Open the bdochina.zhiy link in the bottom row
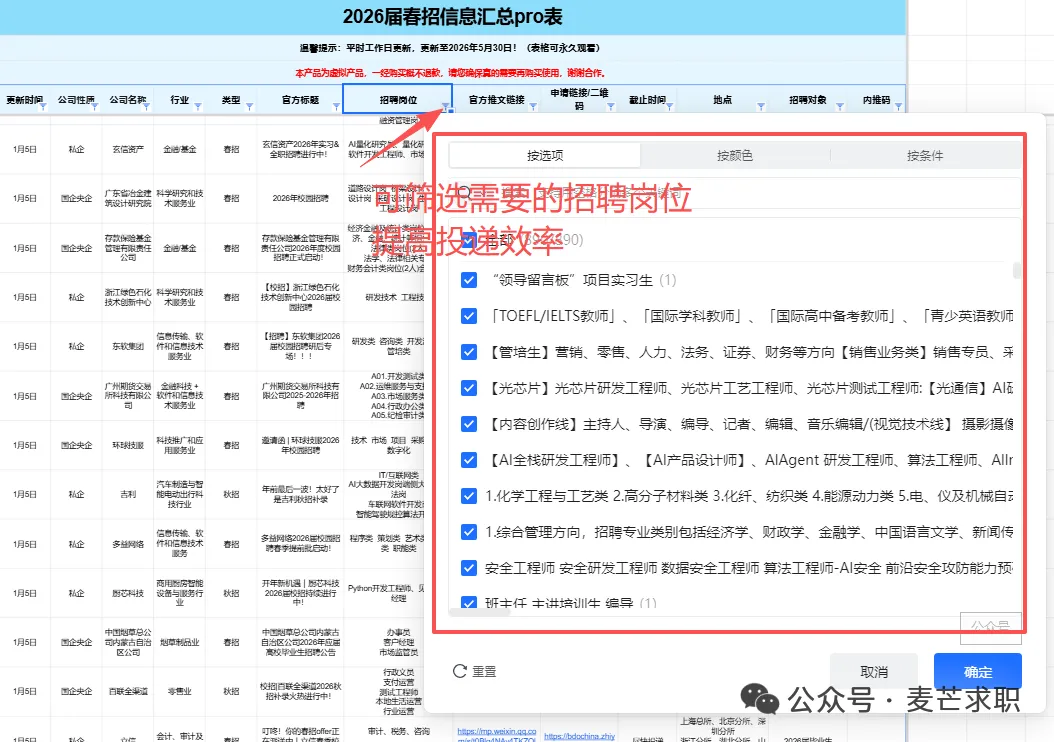1054x742 pixels. [x=579, y=737]
